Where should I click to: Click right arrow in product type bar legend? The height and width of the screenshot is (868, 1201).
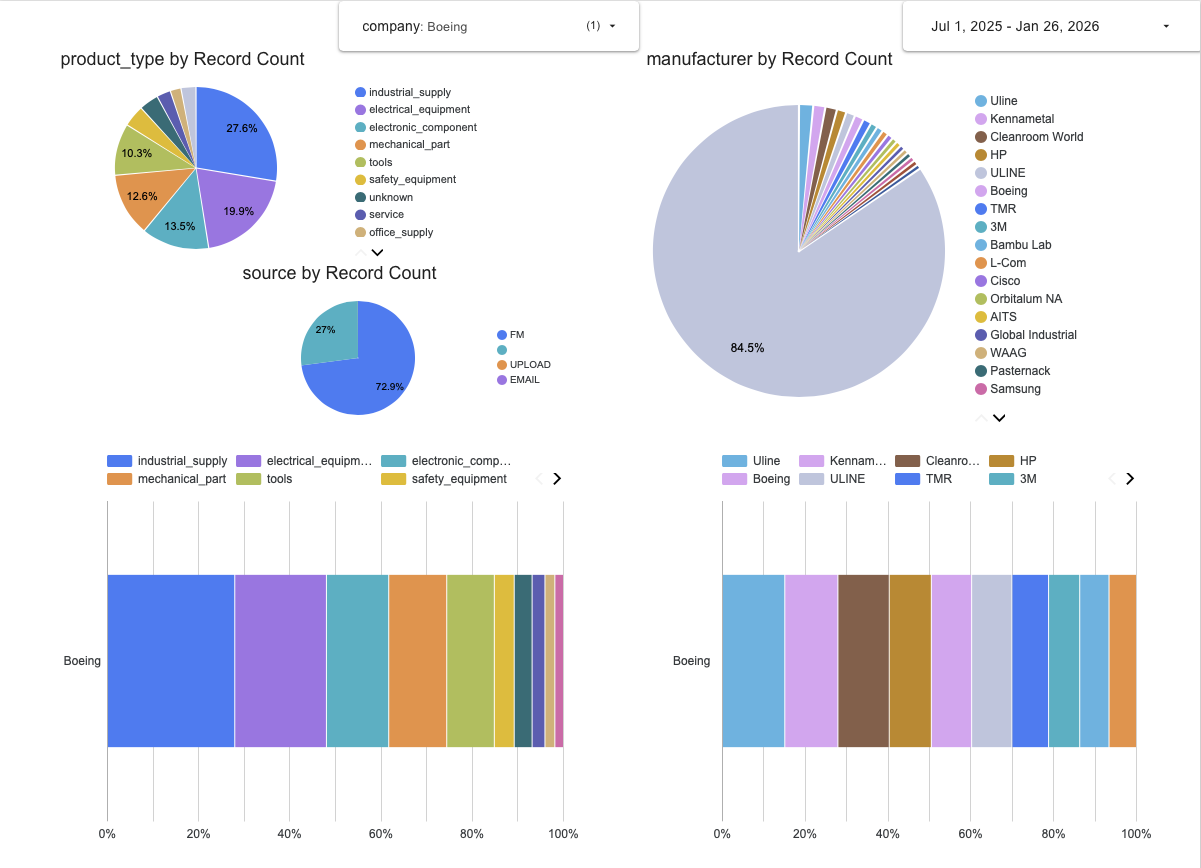coord(557,479)
